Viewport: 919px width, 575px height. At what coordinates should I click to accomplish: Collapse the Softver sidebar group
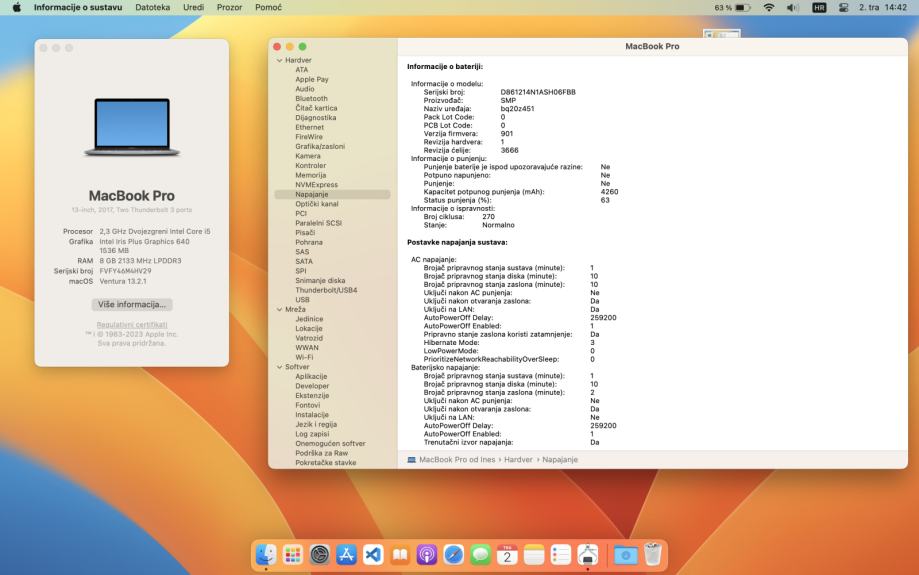click(279, 367)
